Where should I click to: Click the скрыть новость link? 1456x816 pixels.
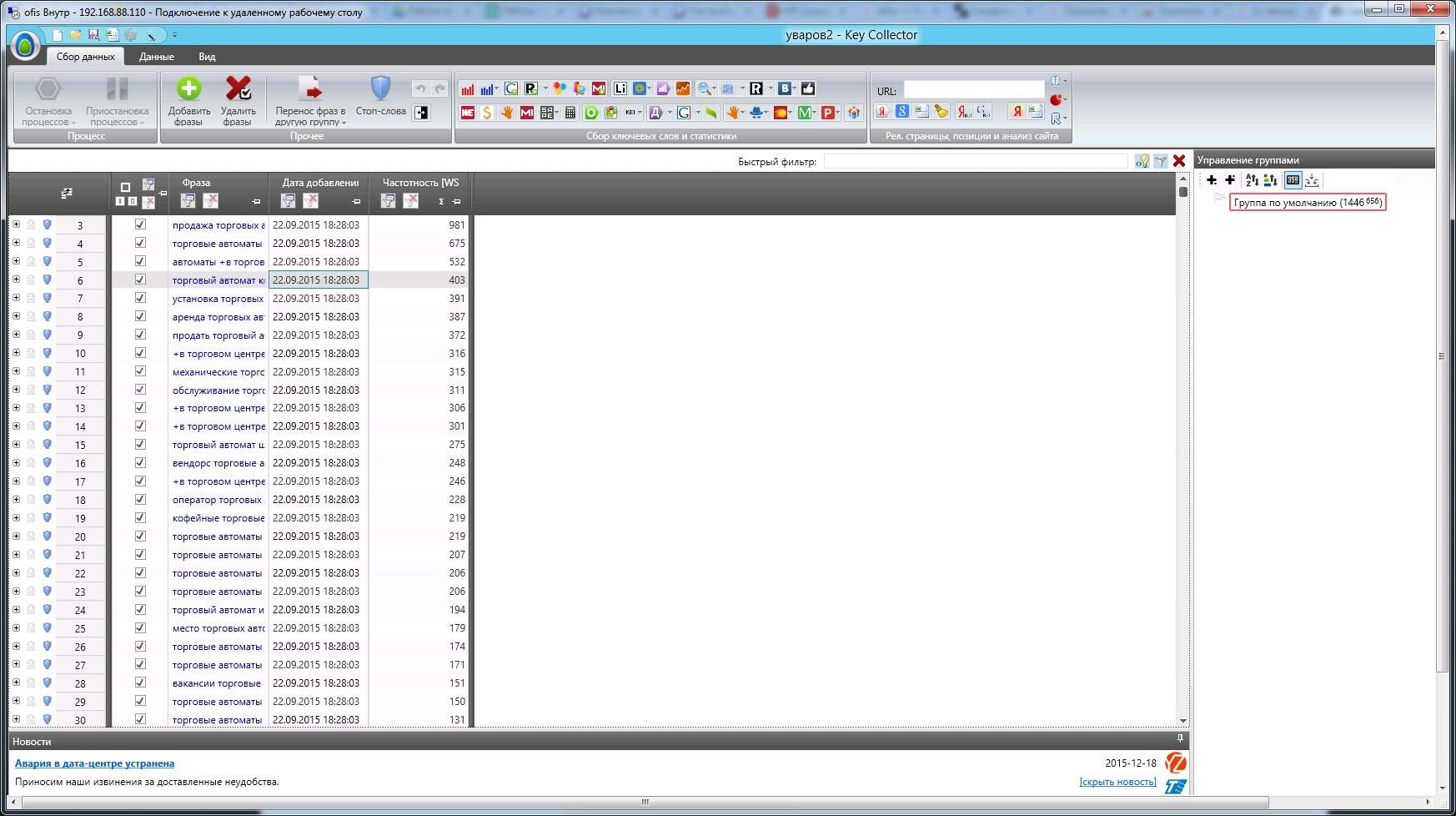1117,782
